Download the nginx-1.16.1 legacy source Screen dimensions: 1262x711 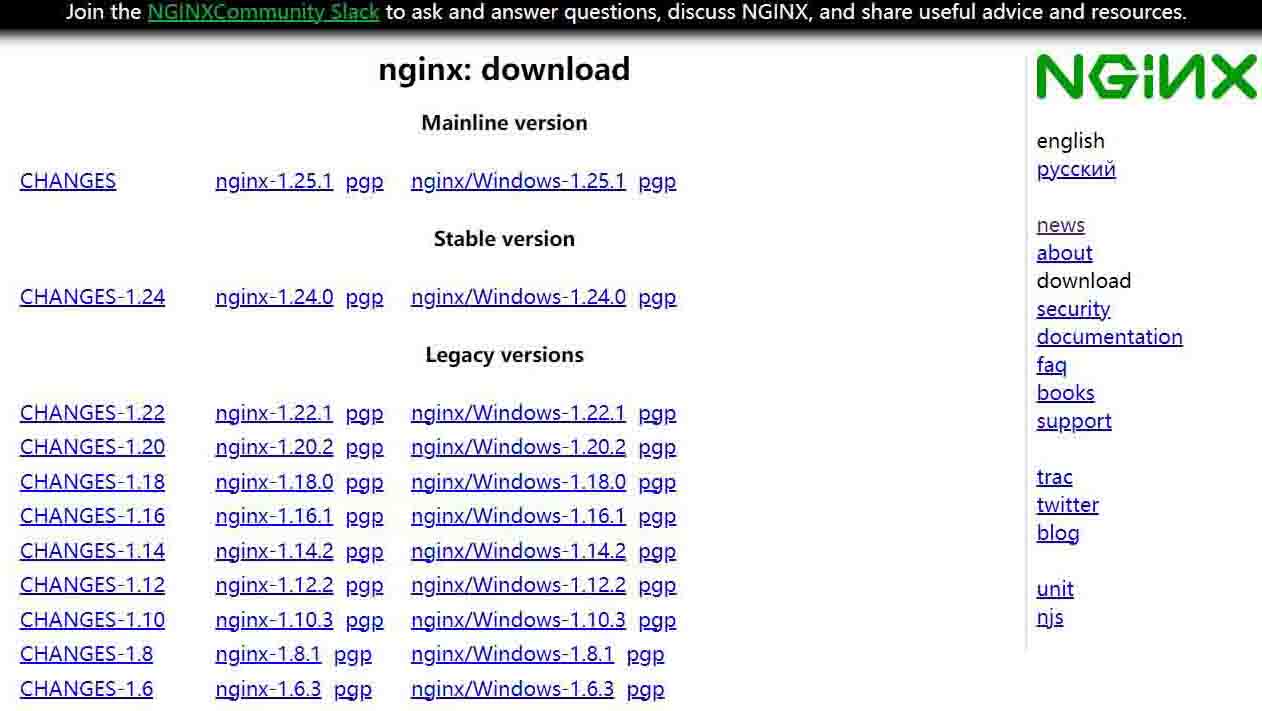pos(273,516)
